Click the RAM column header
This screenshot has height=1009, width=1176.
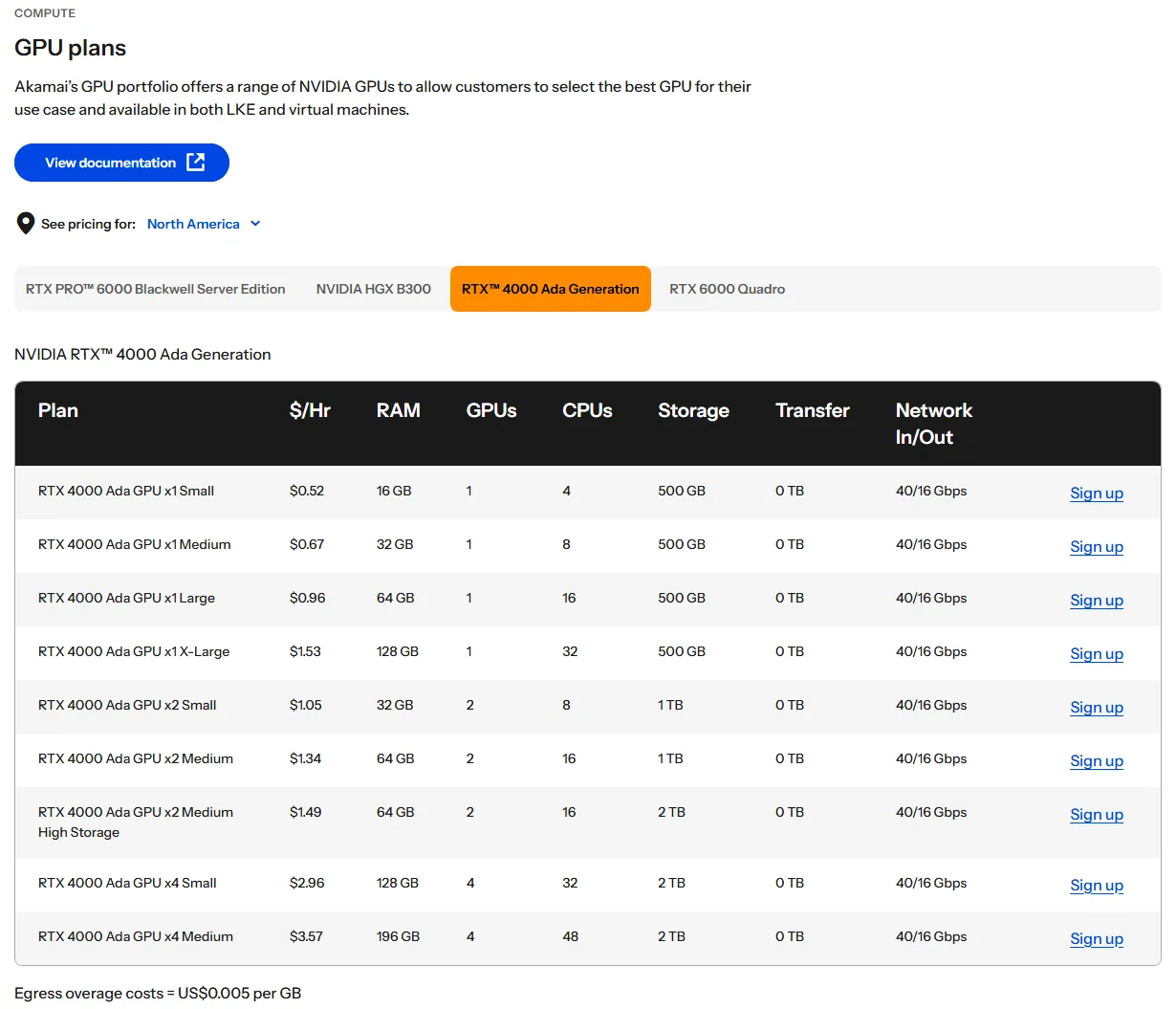coord(399,410)
